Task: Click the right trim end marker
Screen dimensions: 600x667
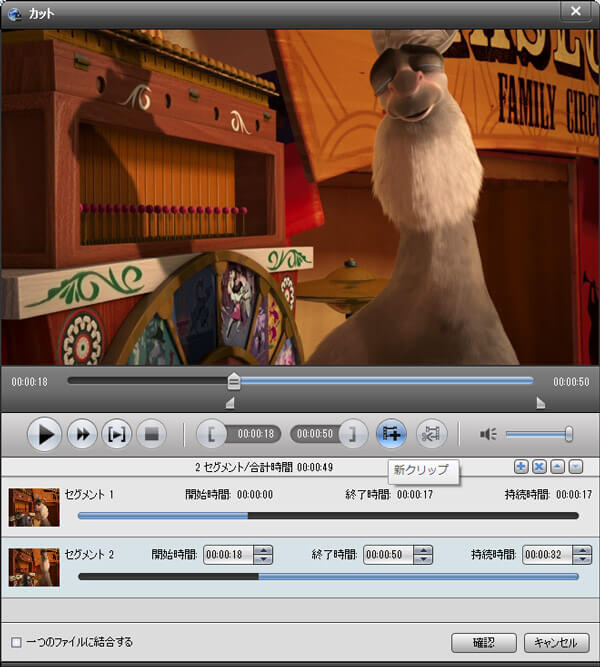Action: (540, 402)
